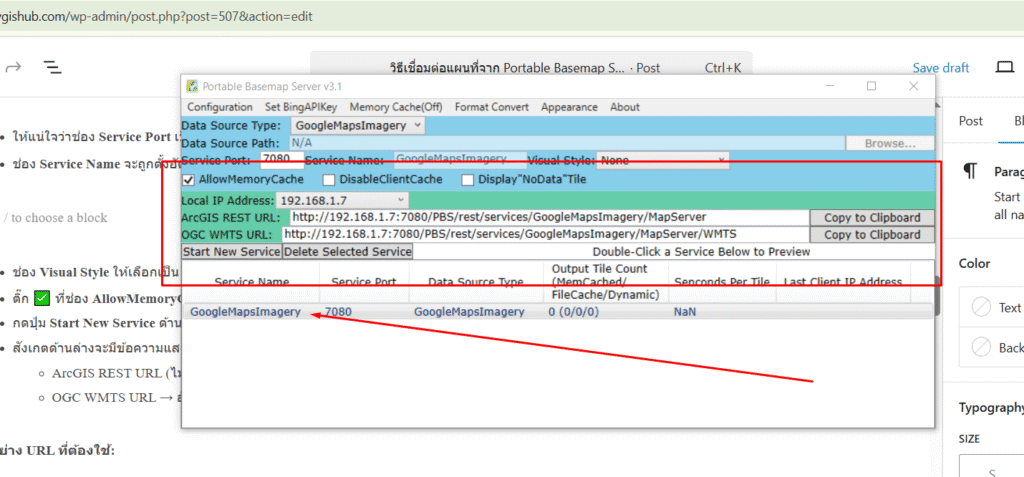Viewport: 1024px width, 477px height.
Task: Click the typography SIZE input box
Action: coord(991,465)
